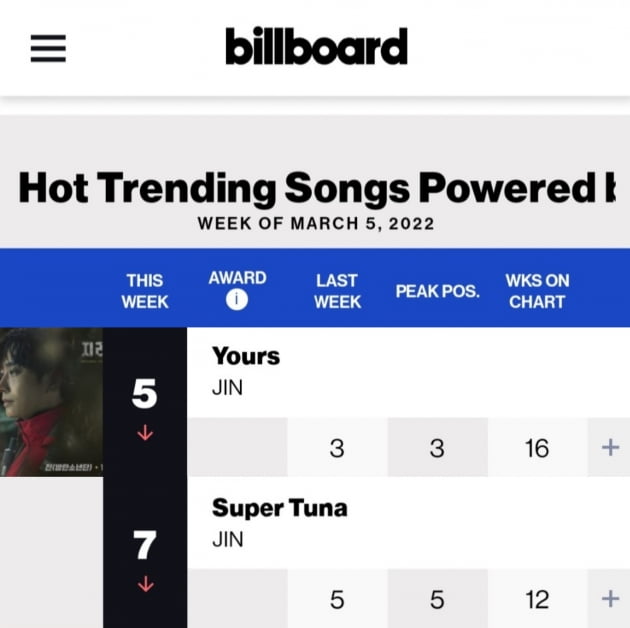Open the Yours album cover thumbnail
630x628 pixels.
[51, 402]
